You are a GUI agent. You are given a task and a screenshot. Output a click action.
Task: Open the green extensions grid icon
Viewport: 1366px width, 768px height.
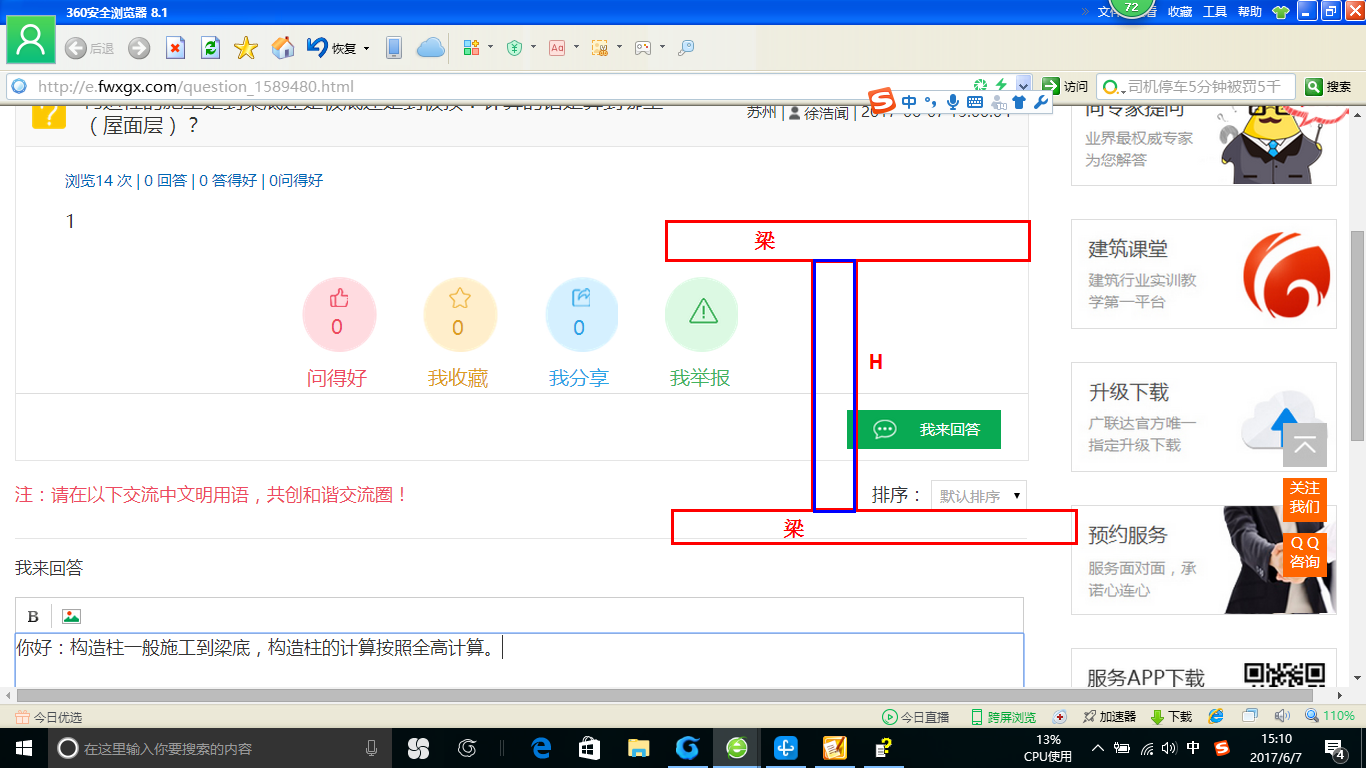(472, 48)
